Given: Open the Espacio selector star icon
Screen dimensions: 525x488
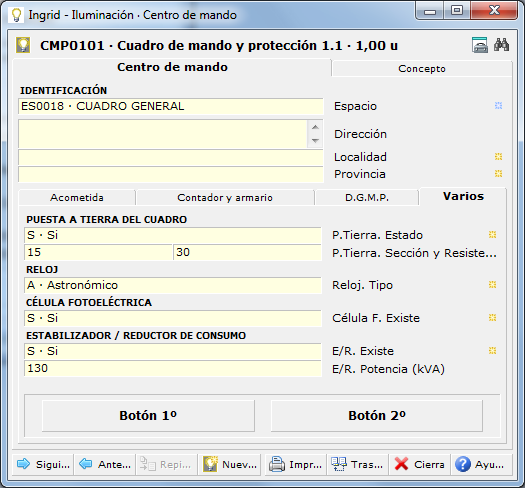Looking at the screenshot, I should click(499, 106).
